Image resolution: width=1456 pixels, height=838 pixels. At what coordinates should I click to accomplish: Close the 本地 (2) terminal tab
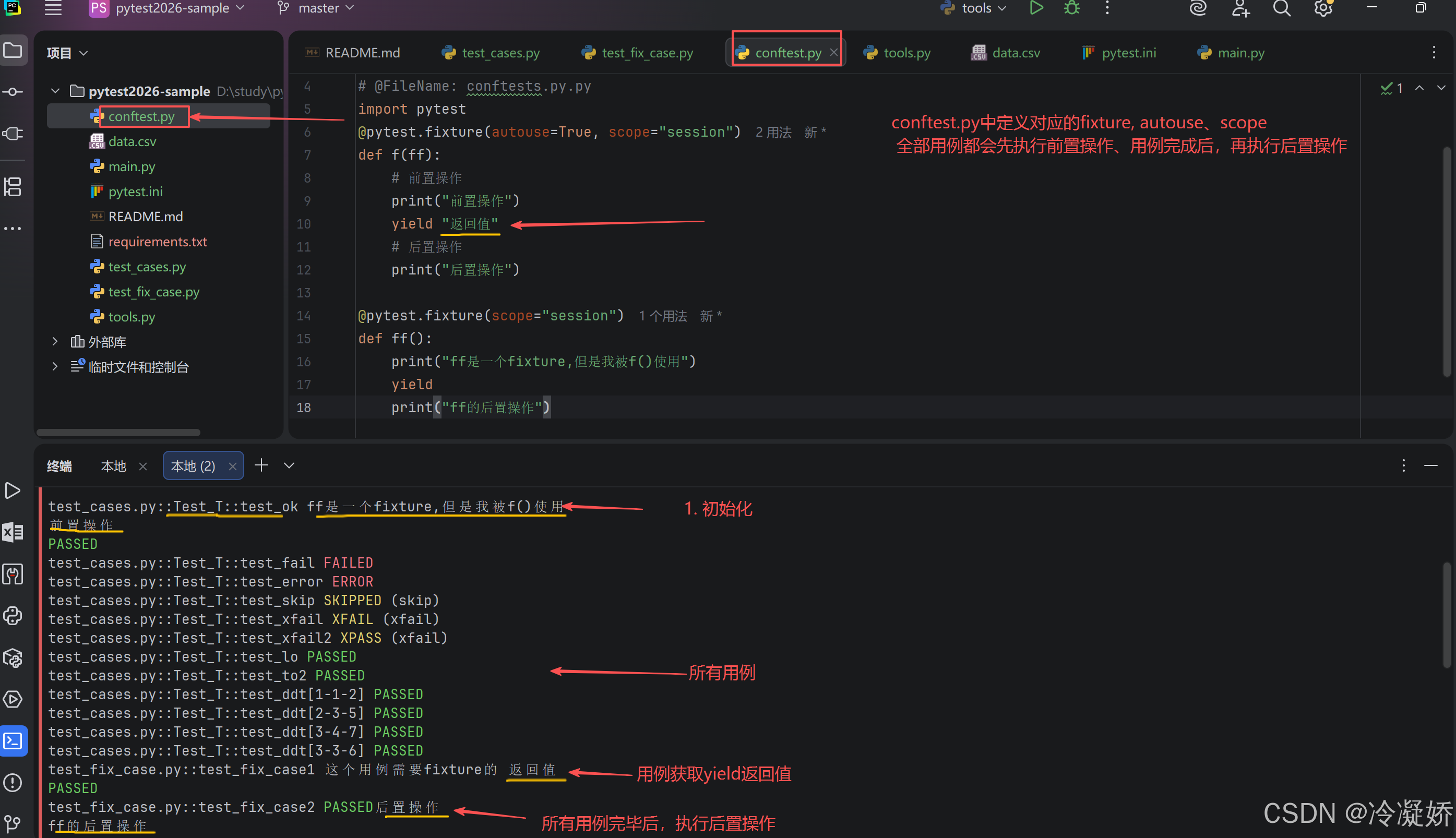coord(233,466)
